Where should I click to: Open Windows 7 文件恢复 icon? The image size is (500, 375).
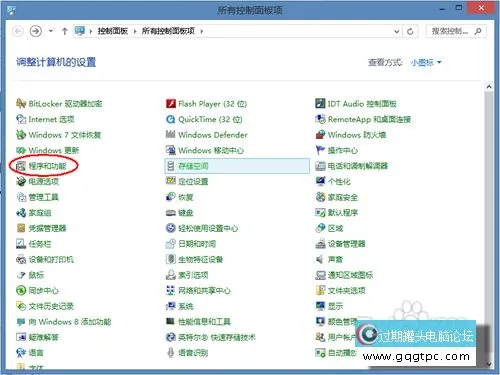point(21,135)
